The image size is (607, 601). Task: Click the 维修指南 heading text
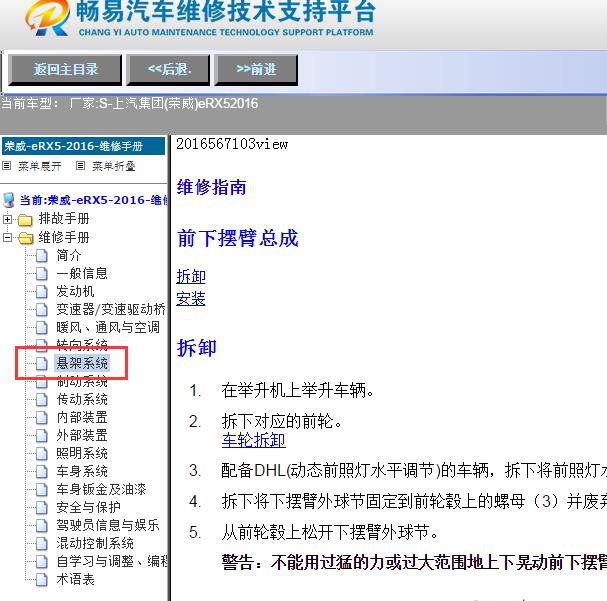point(211,187)
